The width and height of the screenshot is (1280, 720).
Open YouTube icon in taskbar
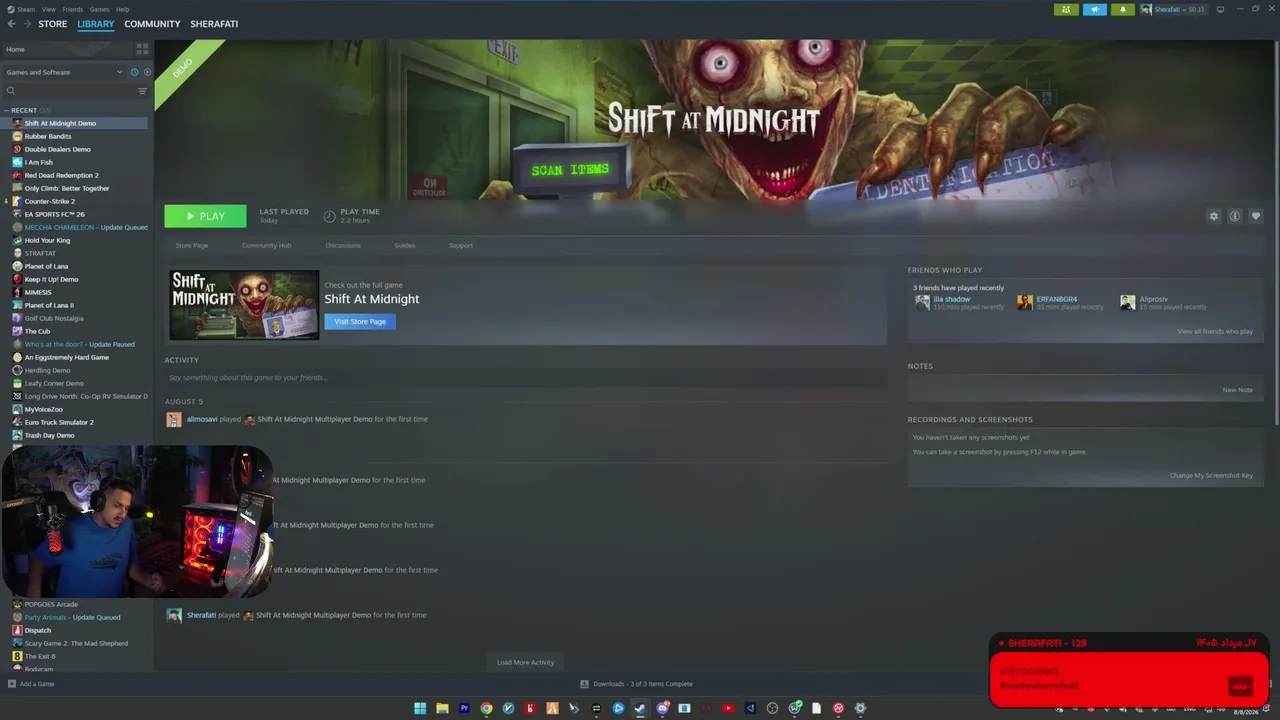point(728,709)
